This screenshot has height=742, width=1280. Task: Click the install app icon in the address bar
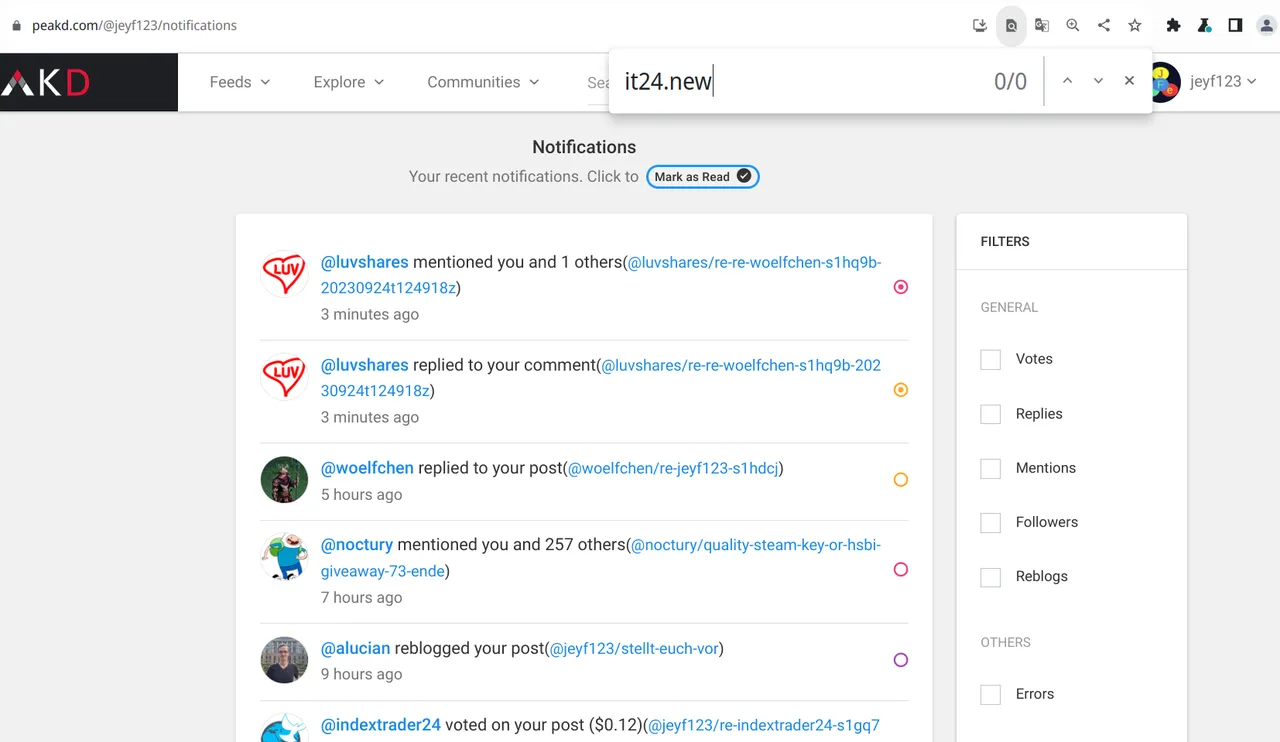(980, 26)
